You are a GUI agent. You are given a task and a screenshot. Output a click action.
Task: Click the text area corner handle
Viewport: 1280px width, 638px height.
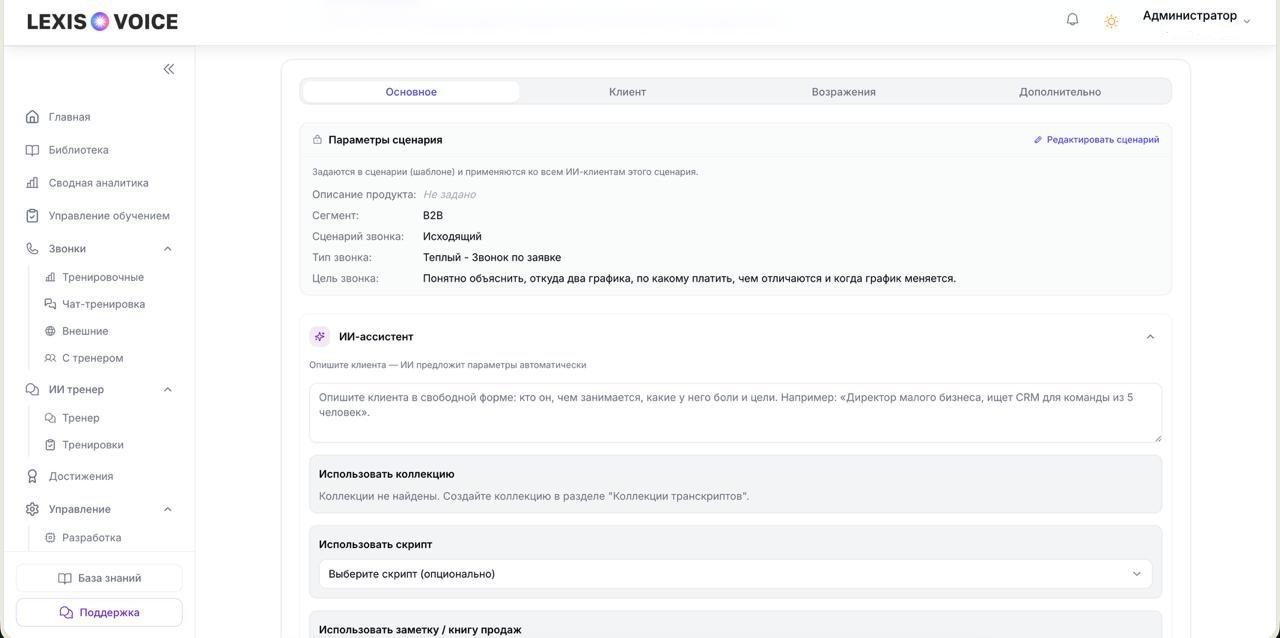point(1158,437)
